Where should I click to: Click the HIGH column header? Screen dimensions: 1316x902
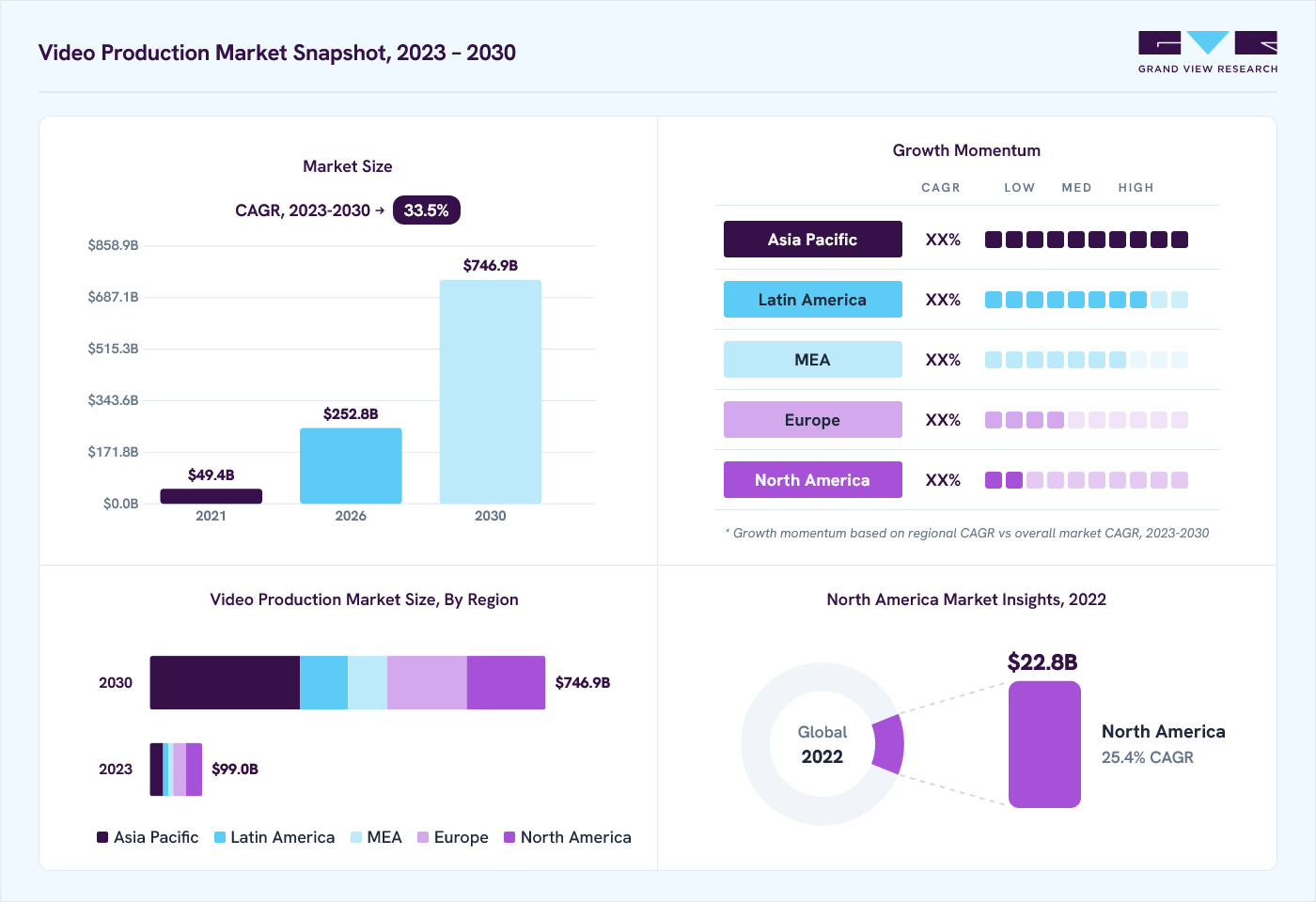pos(1136,188)
